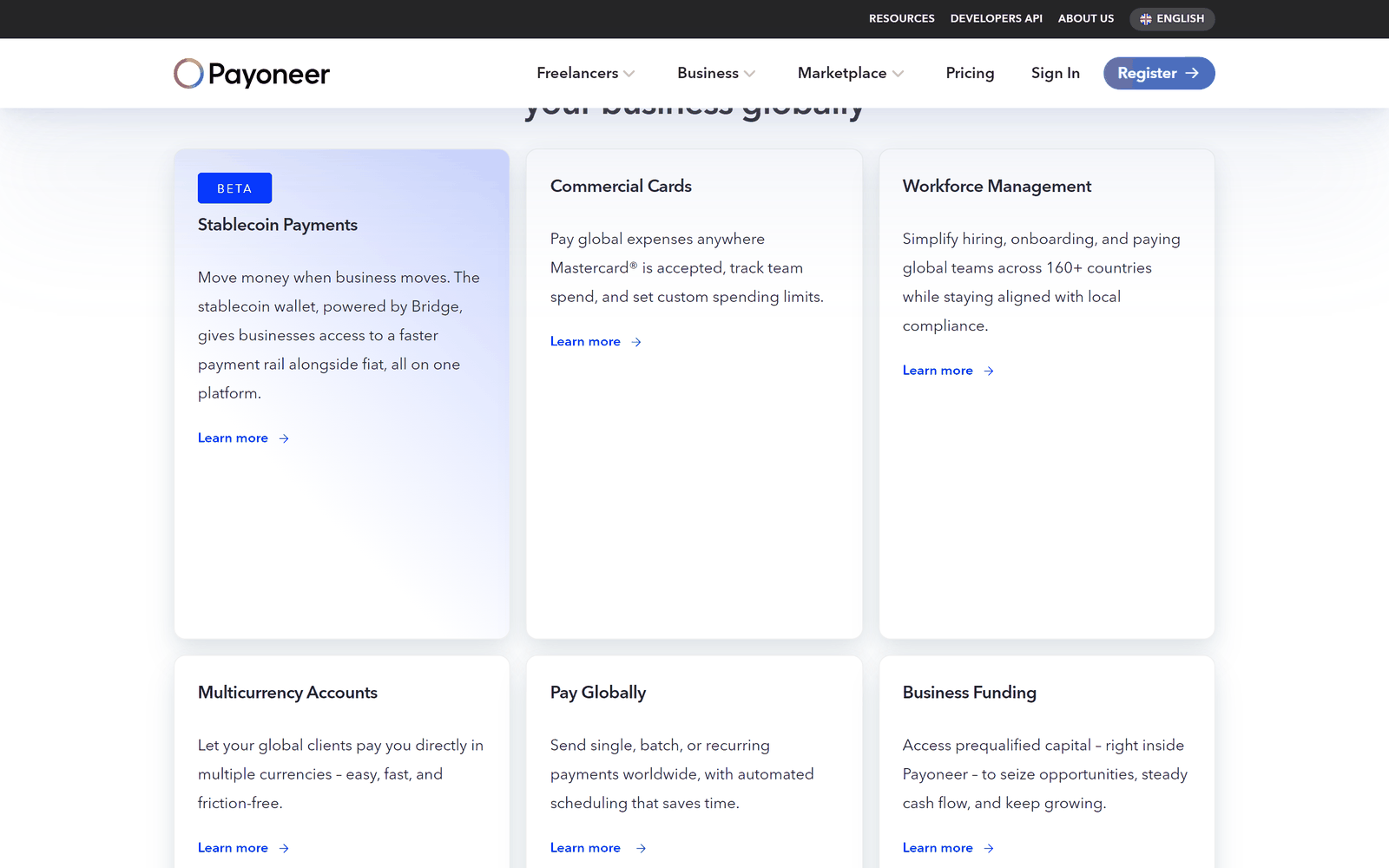Click the Pay Globally heading

tap(598, 693)
